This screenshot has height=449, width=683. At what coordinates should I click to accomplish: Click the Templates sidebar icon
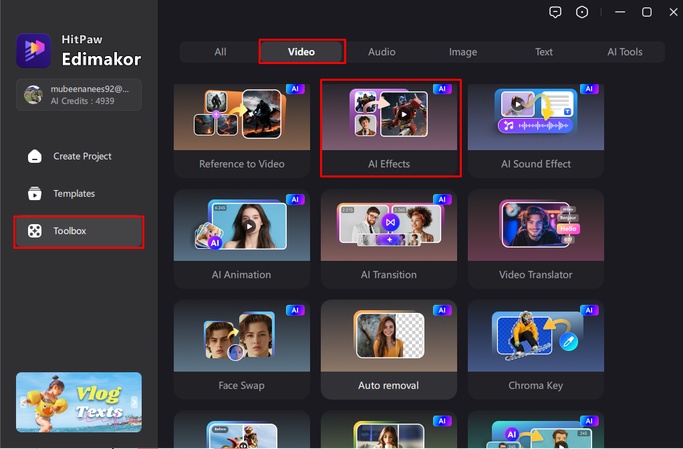point(35,194)
